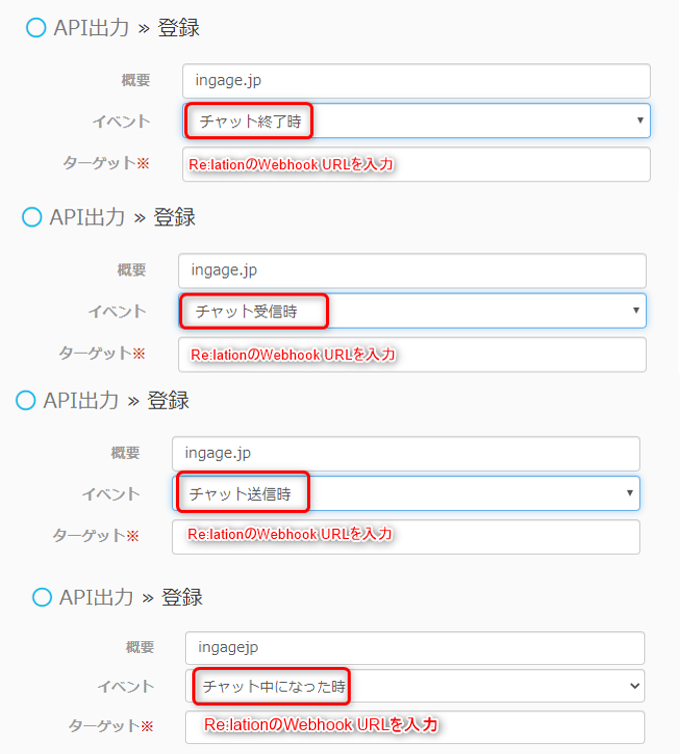
Task: Select the 概要 field in the チャット送信時 form
Action: pyautogui.click(x=406, y=453)
